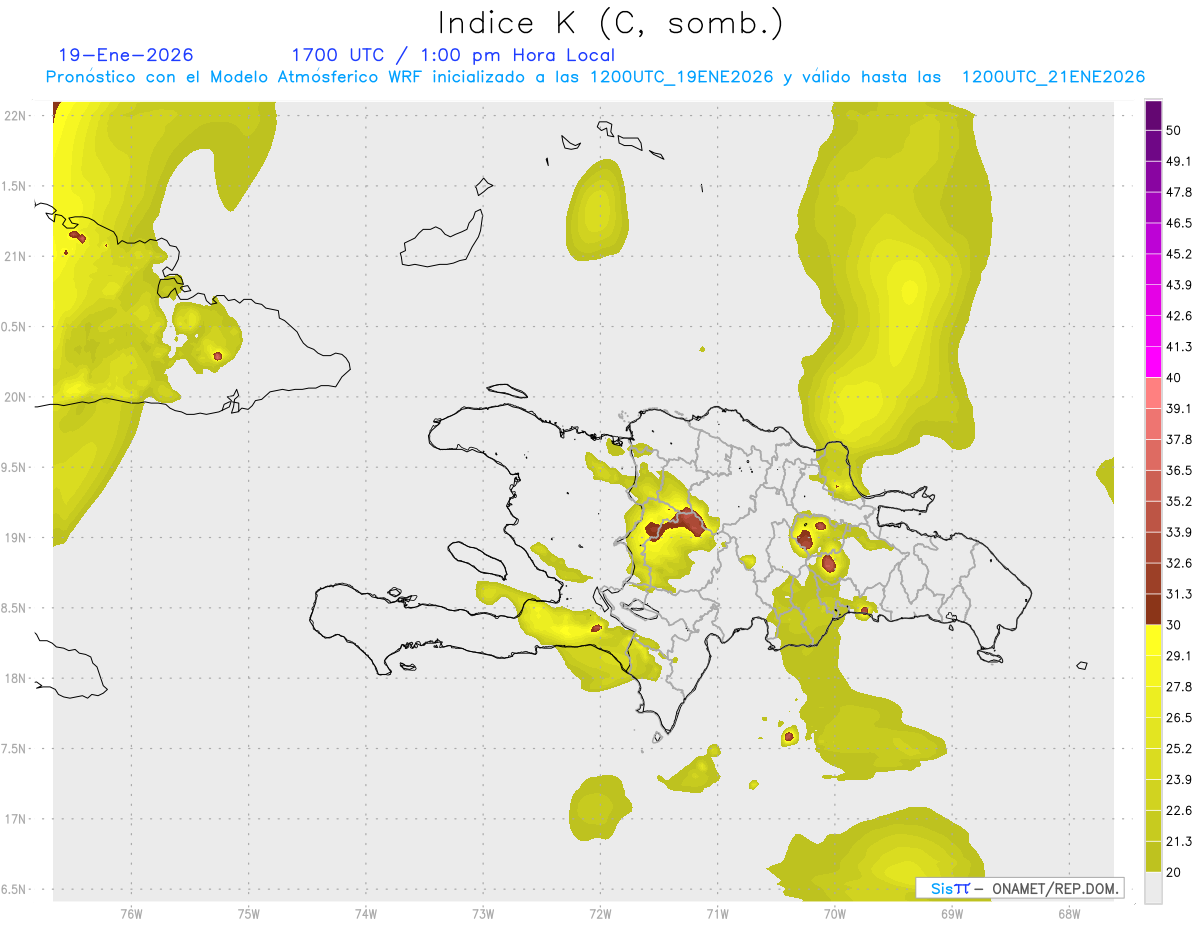This screenshot has height=927, width=1200.
Task: Pick the bright yellow legend band between 29.1 and 30
Action: point(1154,640)
